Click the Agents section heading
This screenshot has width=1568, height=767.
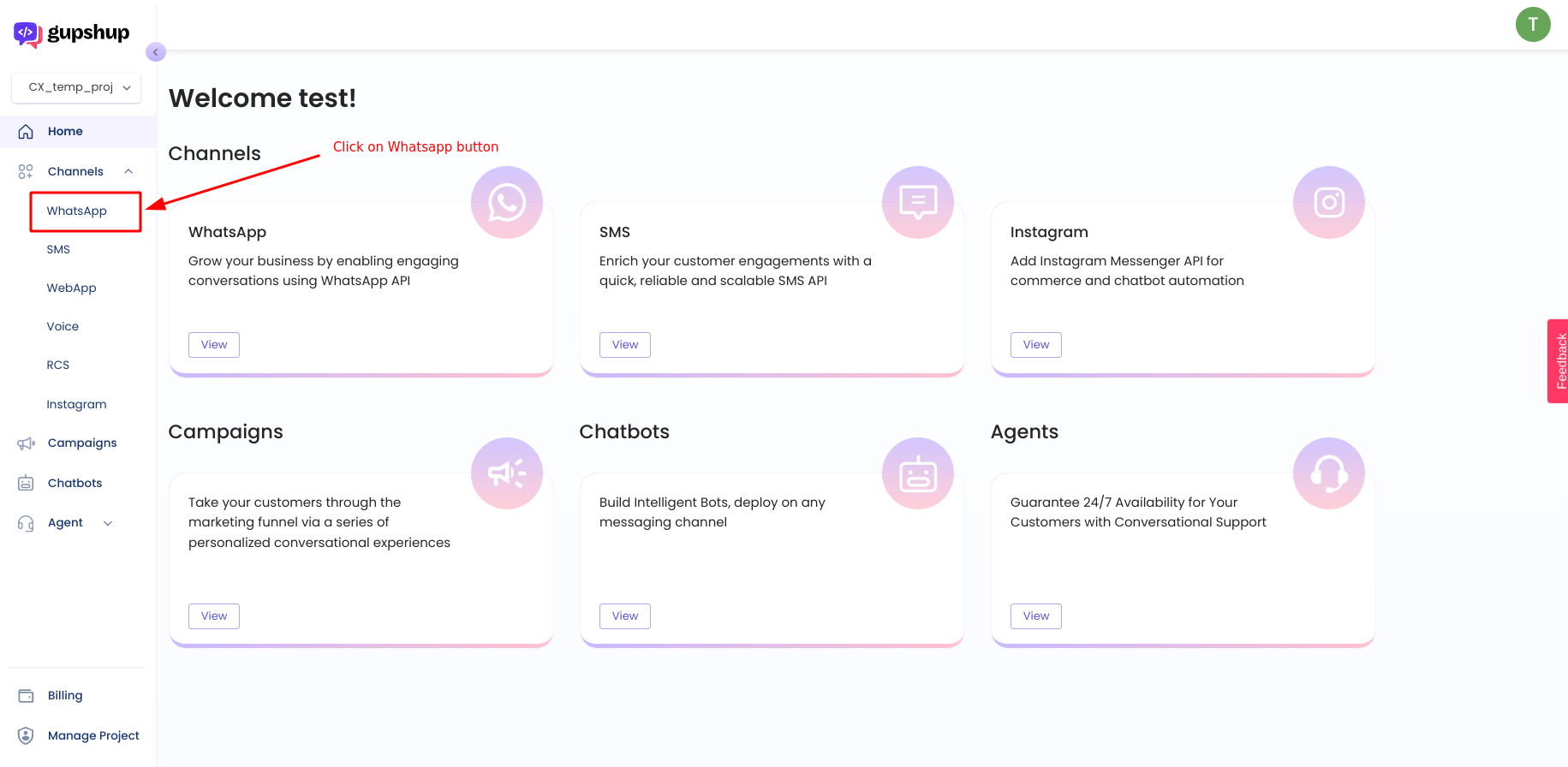point(1024,432)
